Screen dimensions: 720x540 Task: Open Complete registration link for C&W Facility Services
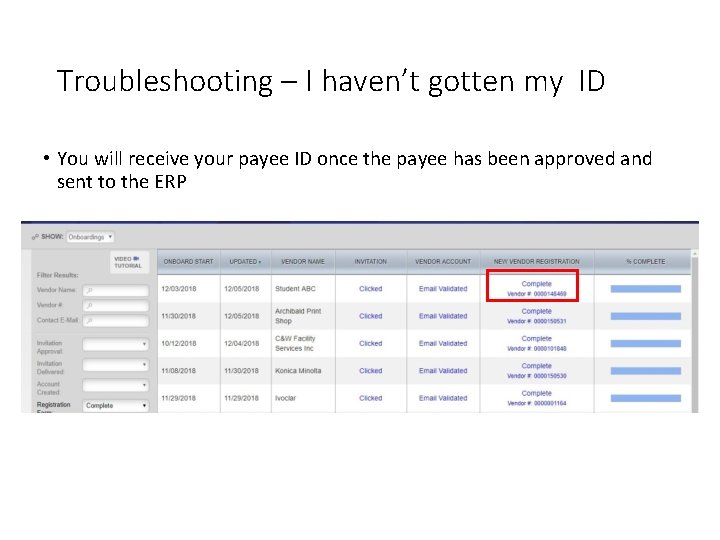pos(536,339)
